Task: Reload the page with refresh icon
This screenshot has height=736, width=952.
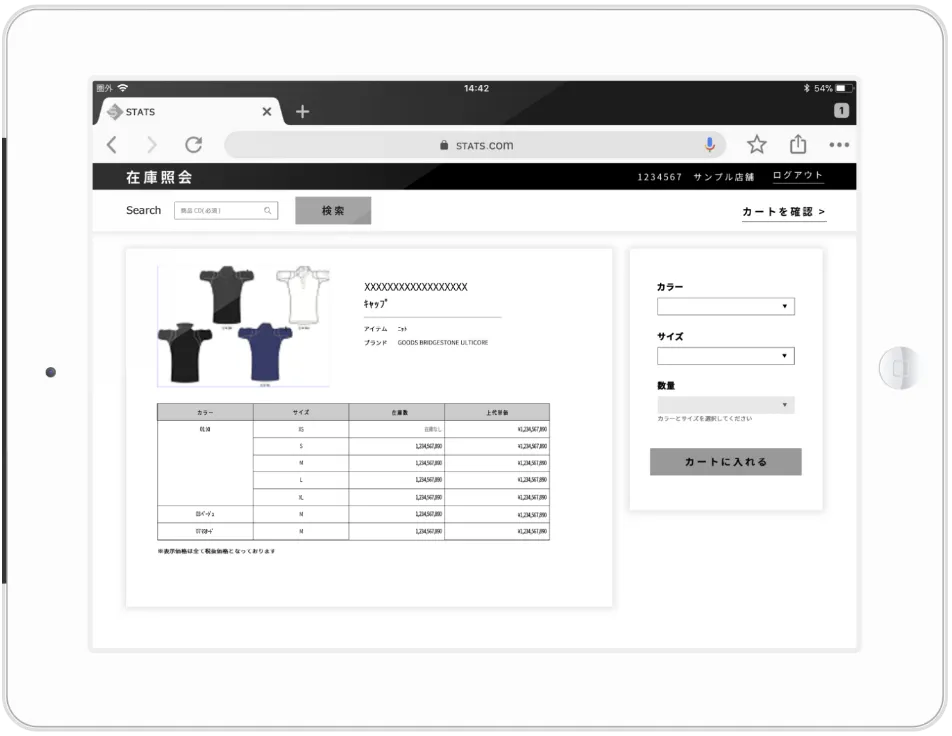Action: tap(194, 145)
